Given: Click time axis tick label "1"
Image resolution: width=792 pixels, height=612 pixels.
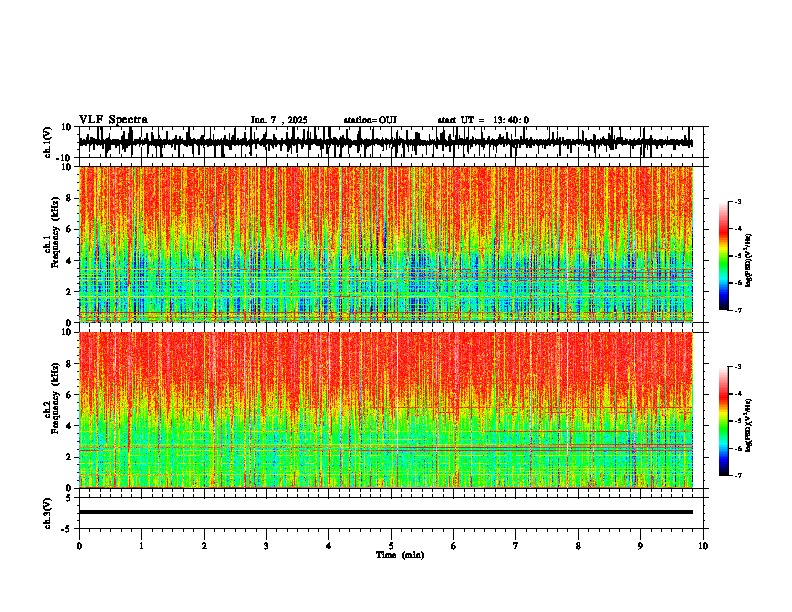Looking at the screenshot, I should tap(141, 546).
